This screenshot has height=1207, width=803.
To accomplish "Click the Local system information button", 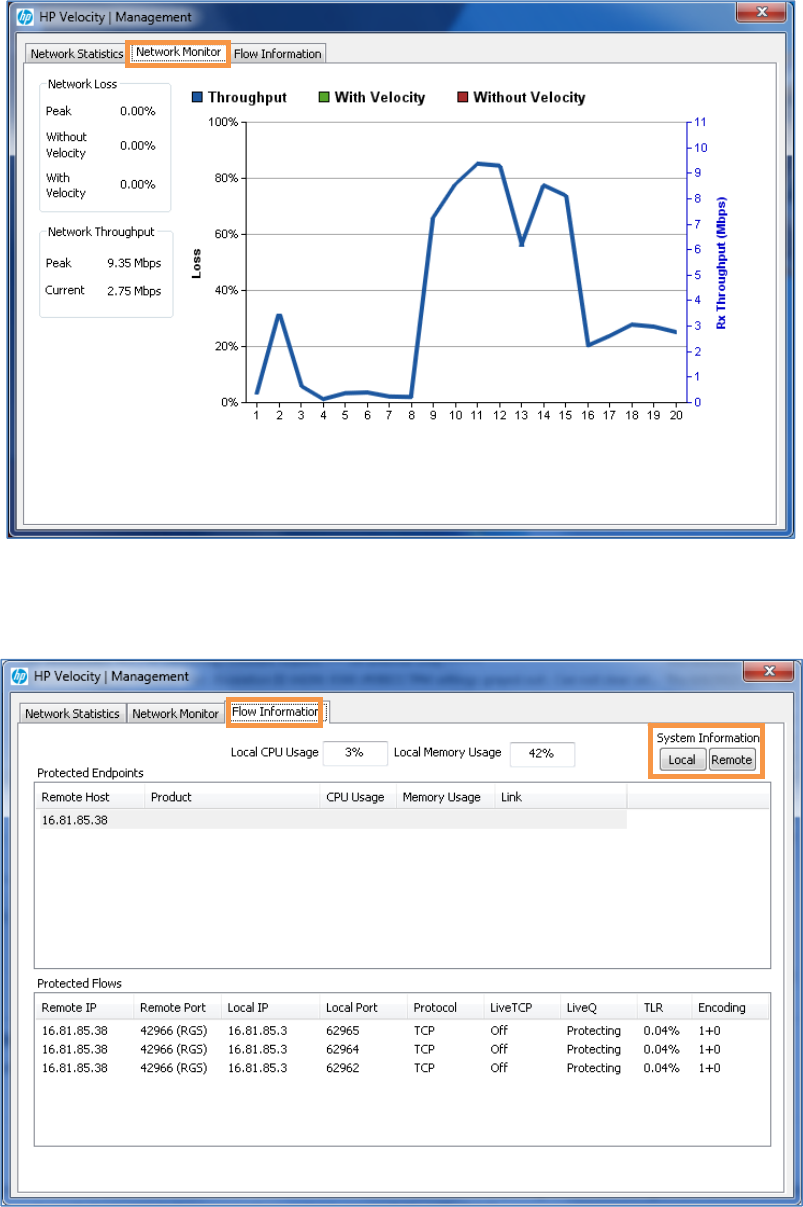I will point(682,760).
